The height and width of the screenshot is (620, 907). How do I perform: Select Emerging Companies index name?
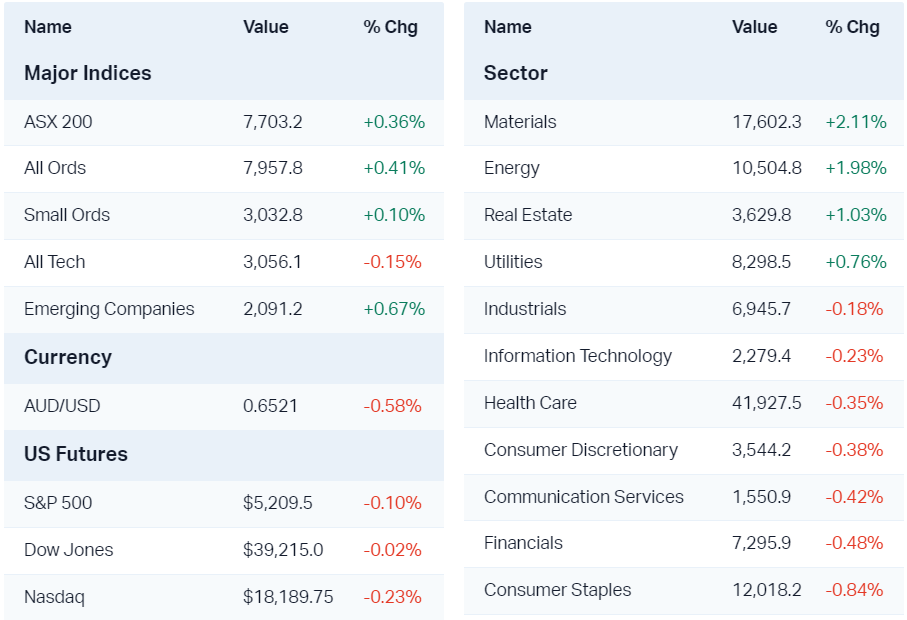[109, 309]
